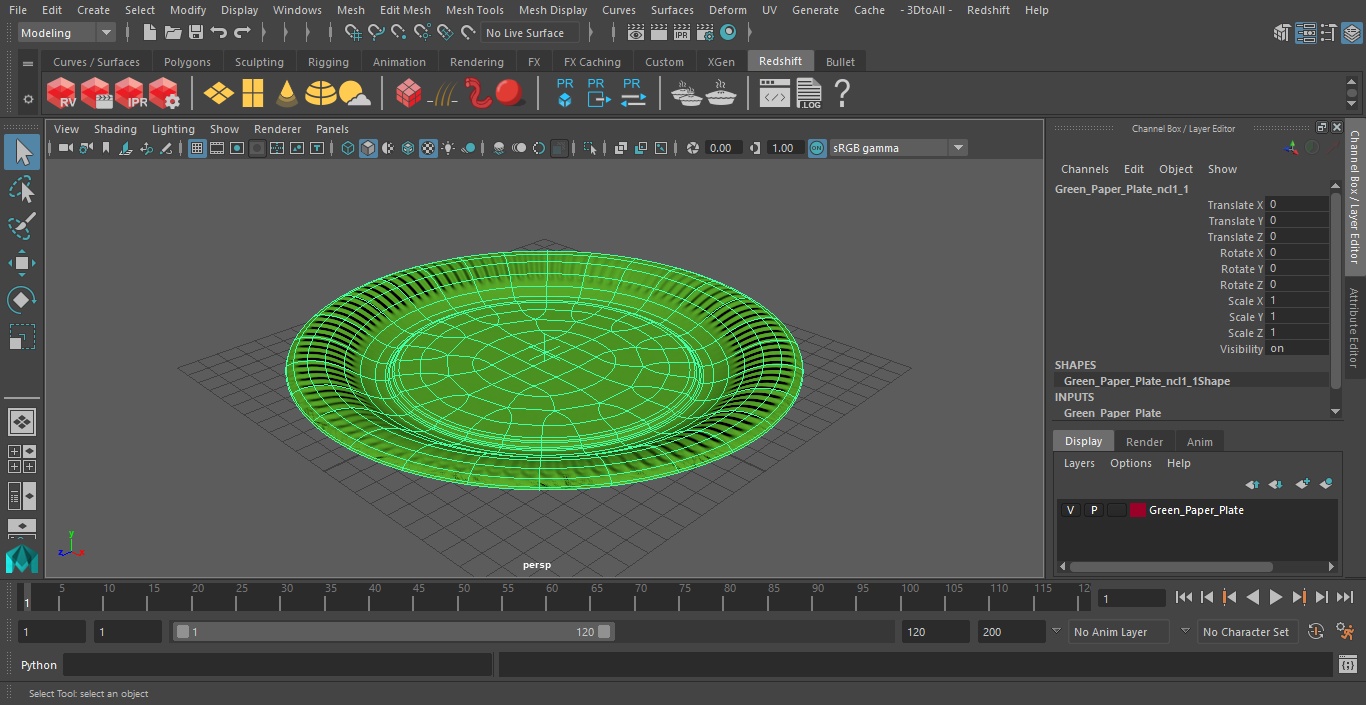
Task: Step forward one key button
Action: tap(1299, 597)
